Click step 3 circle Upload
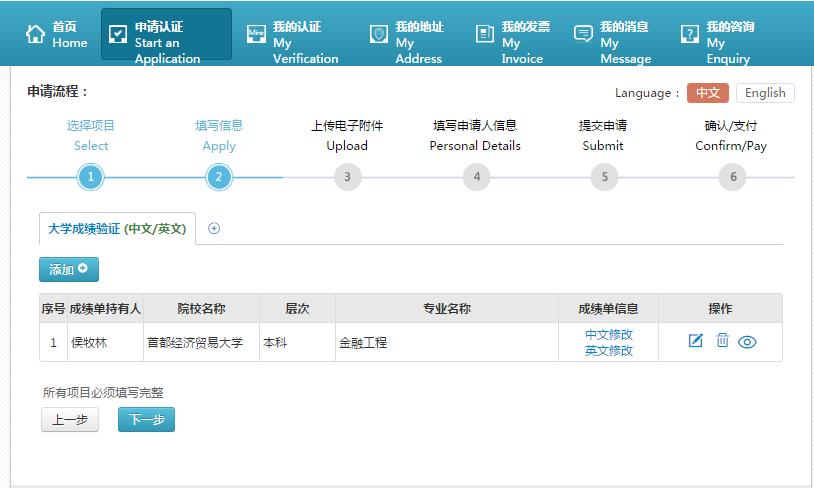Screen dimensions: 814x488 tap(347, 177)
